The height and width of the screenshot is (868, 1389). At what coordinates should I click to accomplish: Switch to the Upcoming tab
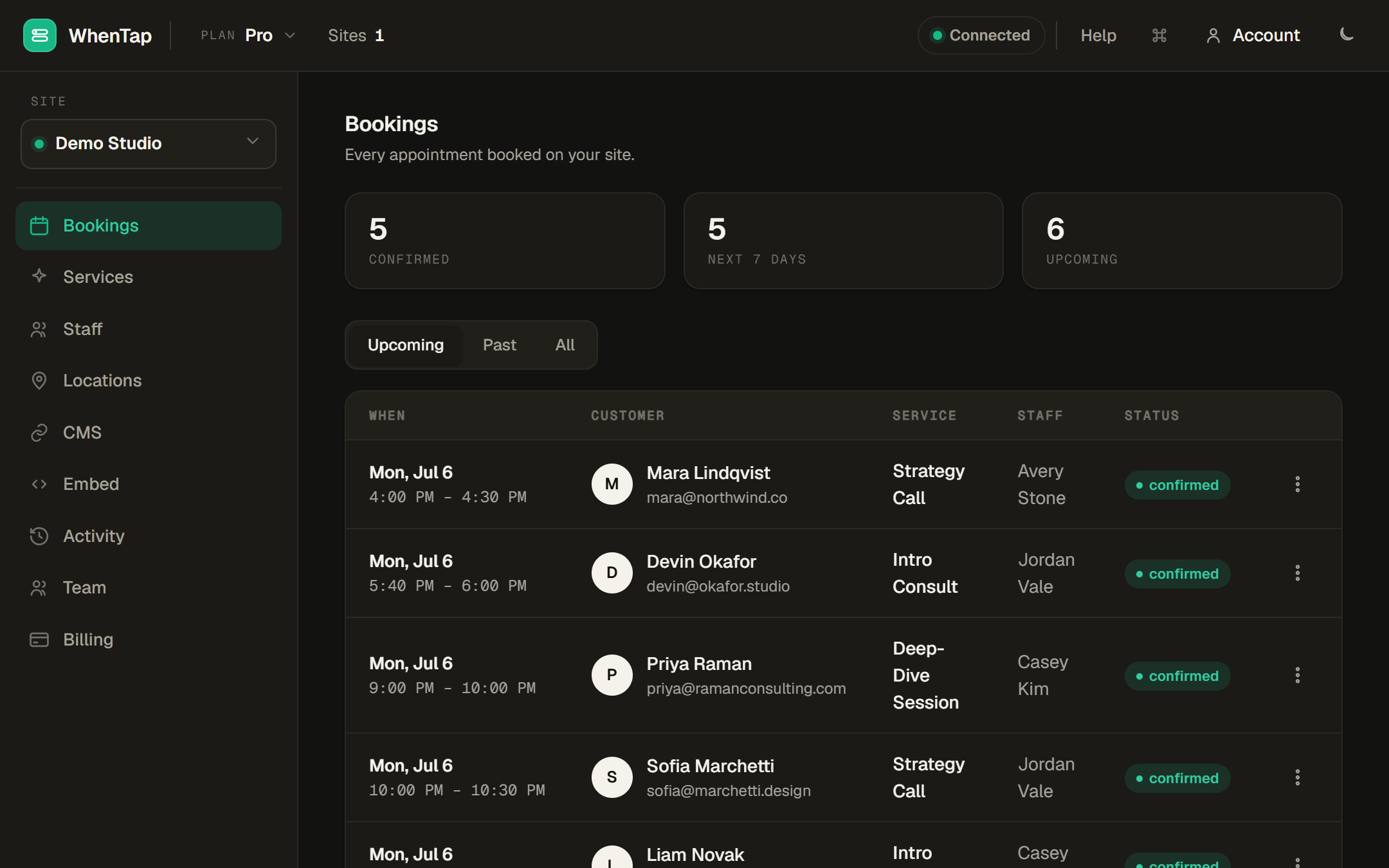click(406, 345)
